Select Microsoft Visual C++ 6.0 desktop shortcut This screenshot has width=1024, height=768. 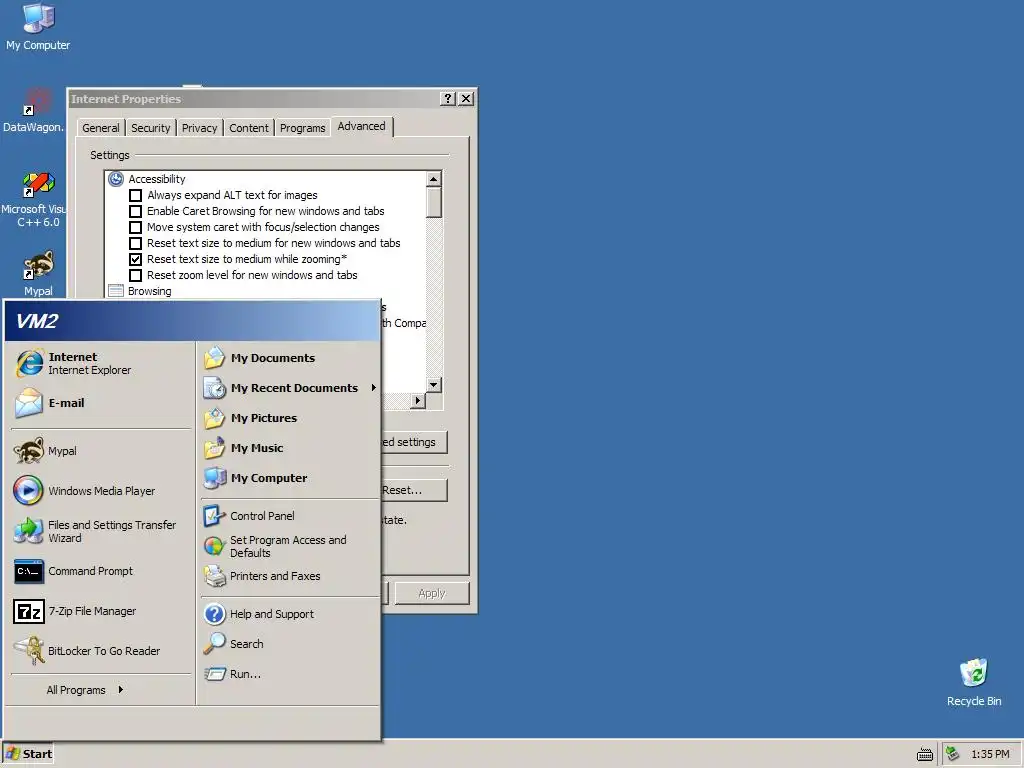coord(36,200)
